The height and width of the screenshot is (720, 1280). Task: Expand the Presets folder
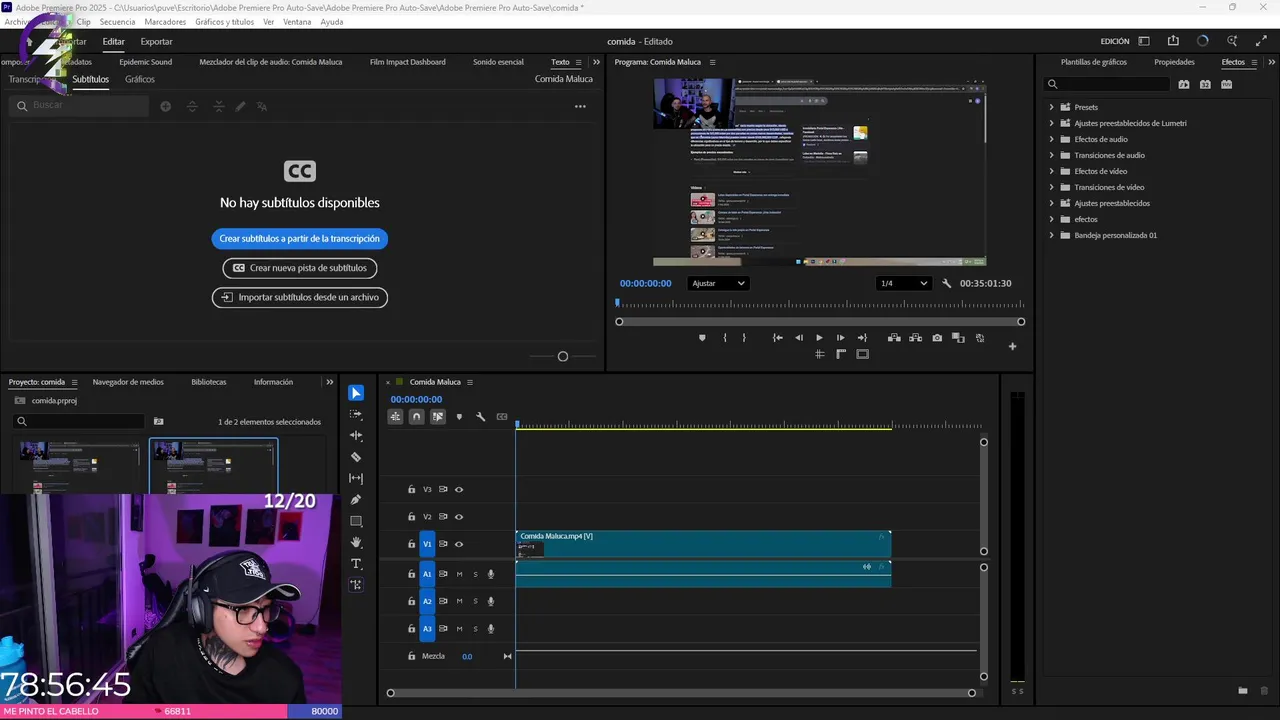click(1051, 107)
